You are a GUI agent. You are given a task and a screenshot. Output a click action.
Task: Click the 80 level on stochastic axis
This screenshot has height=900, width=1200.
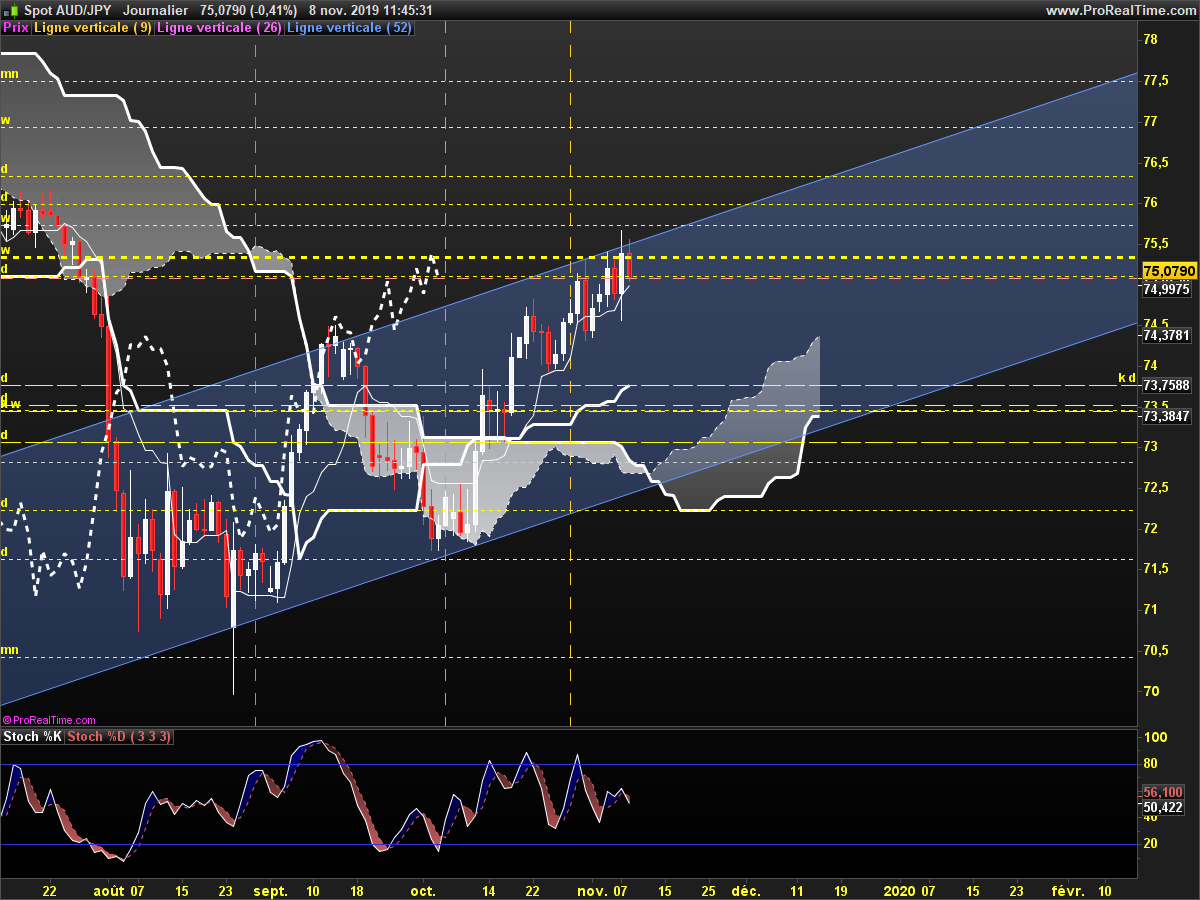1151,764
